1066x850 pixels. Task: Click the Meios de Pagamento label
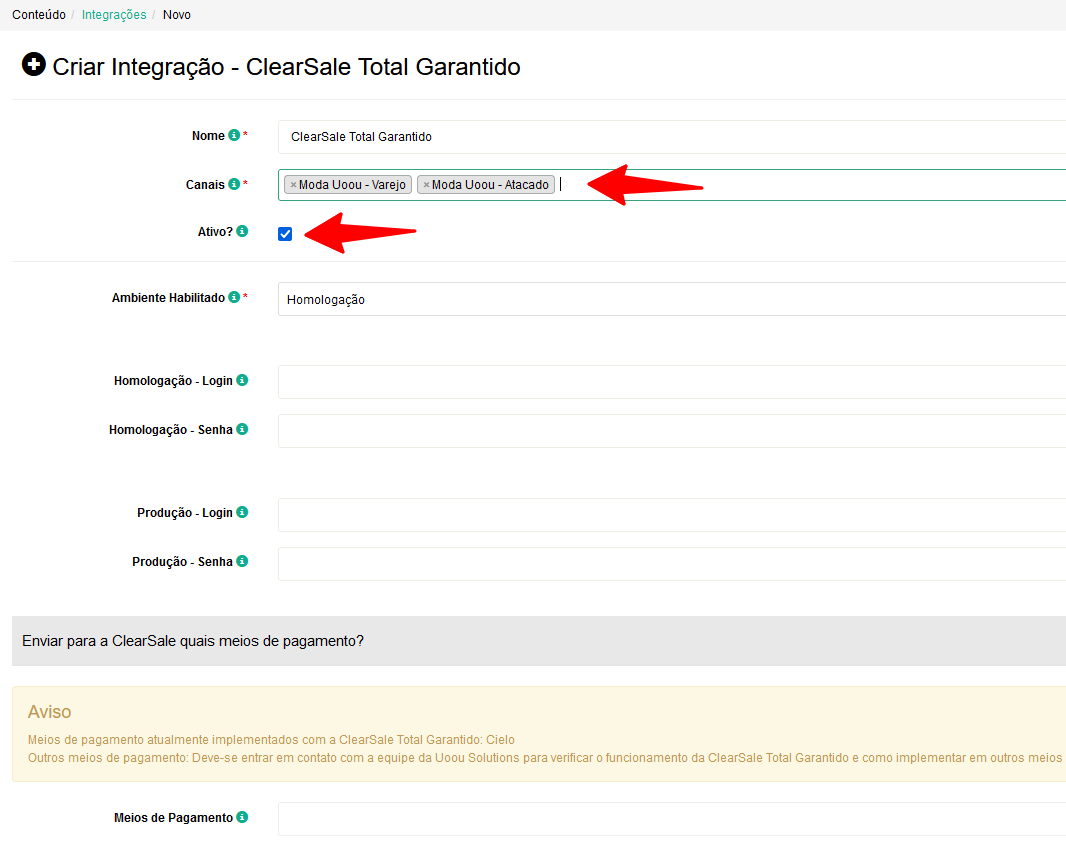click(173, 818)
